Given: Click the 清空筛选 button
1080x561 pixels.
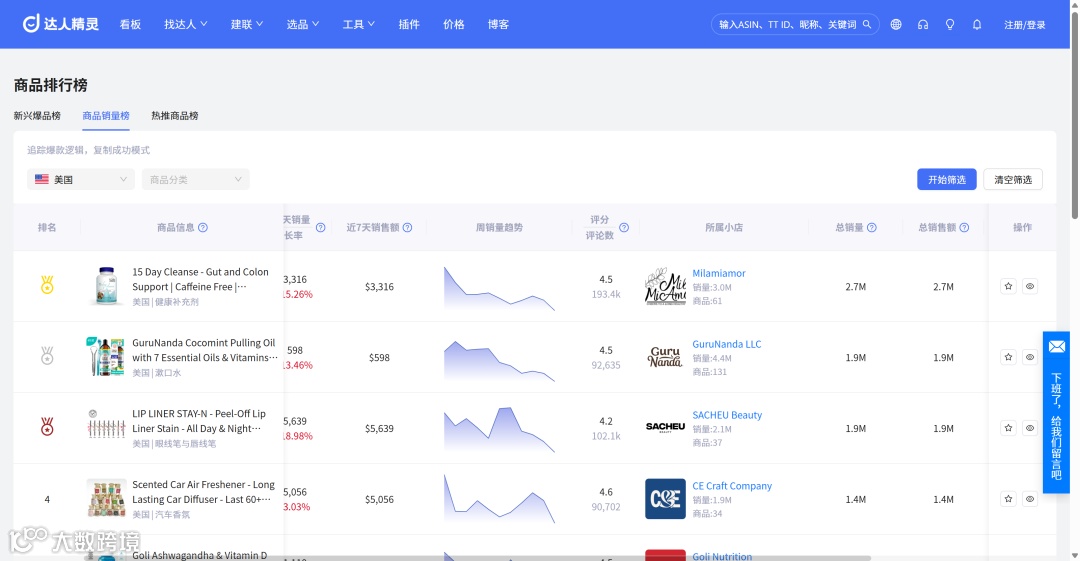Looking at the screenshot, I should click(1012, 179).
